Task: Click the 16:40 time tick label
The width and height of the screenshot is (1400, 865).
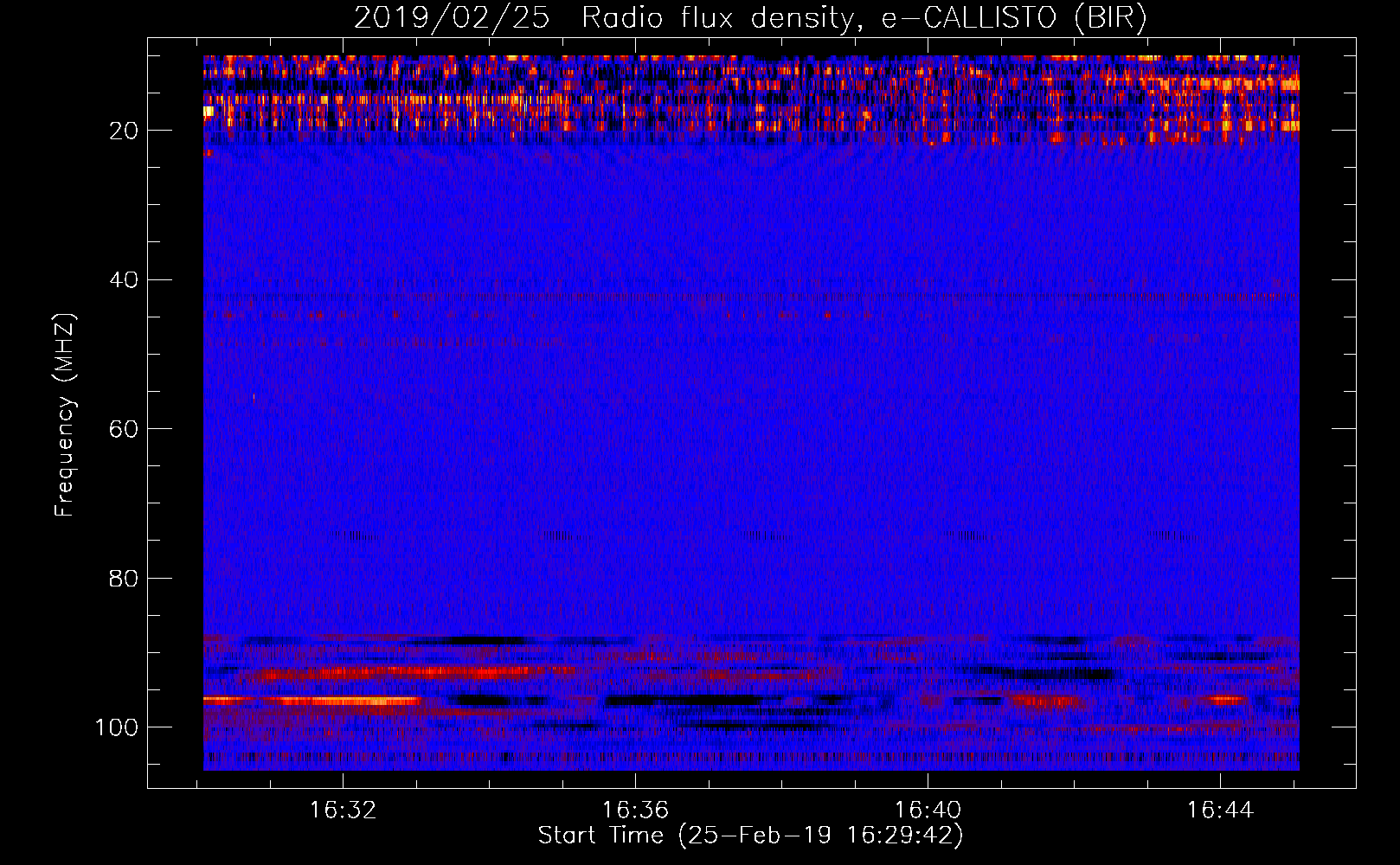Action: [928, 811]
